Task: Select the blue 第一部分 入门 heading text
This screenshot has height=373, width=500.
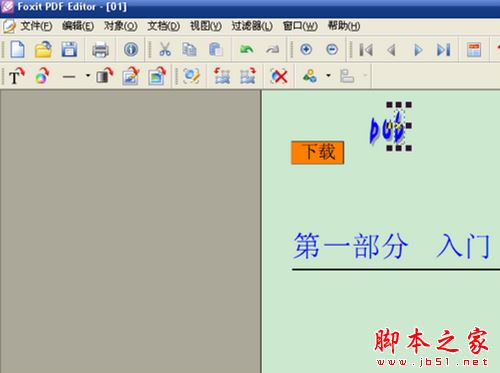Action: (392, 247)
